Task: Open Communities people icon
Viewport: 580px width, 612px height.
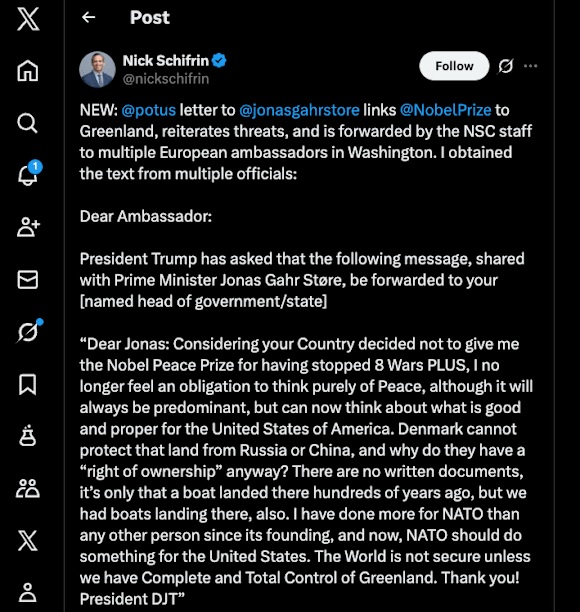Action: 28,488
